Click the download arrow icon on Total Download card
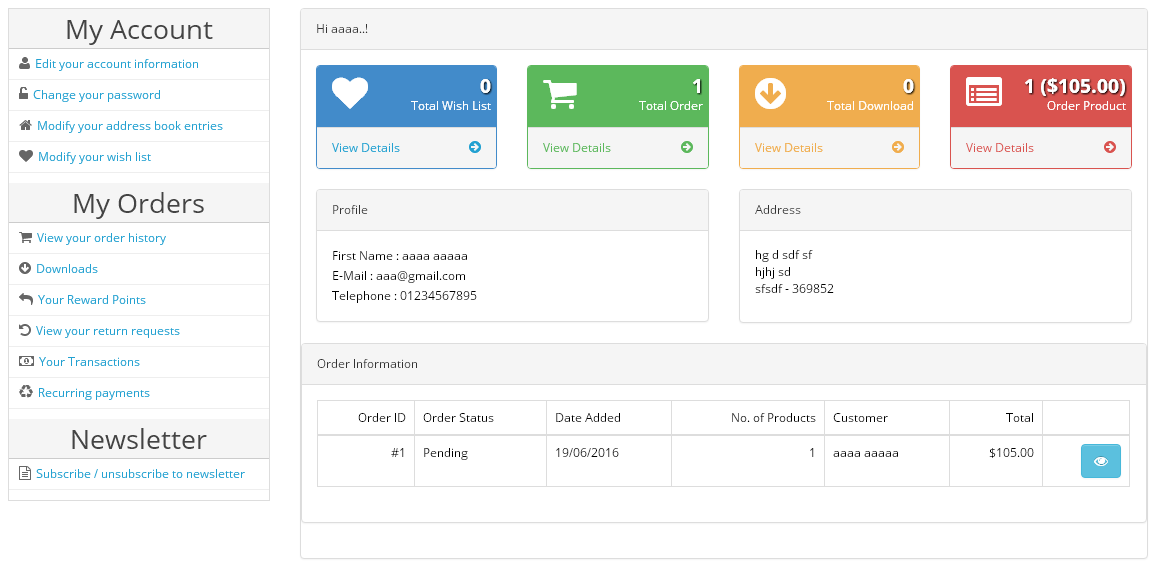This screenshot has width=1160, height=574. 770,94
